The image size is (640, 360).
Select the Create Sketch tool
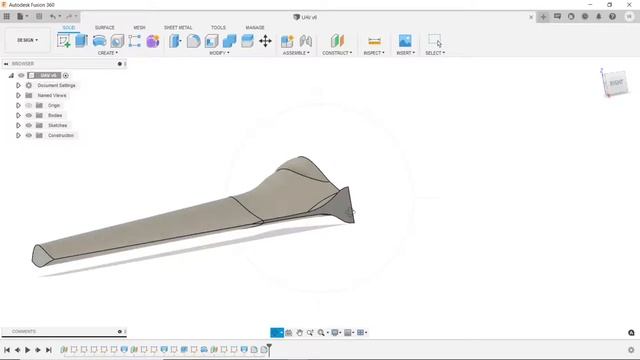click(64, 41)
